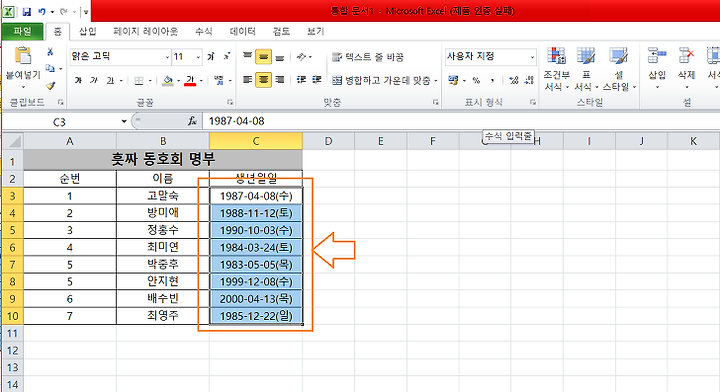Image resolution: width=720 pixels, height=392 pixels.
Task: Open the Font group dialog launcher
Action: coord(230,102)
